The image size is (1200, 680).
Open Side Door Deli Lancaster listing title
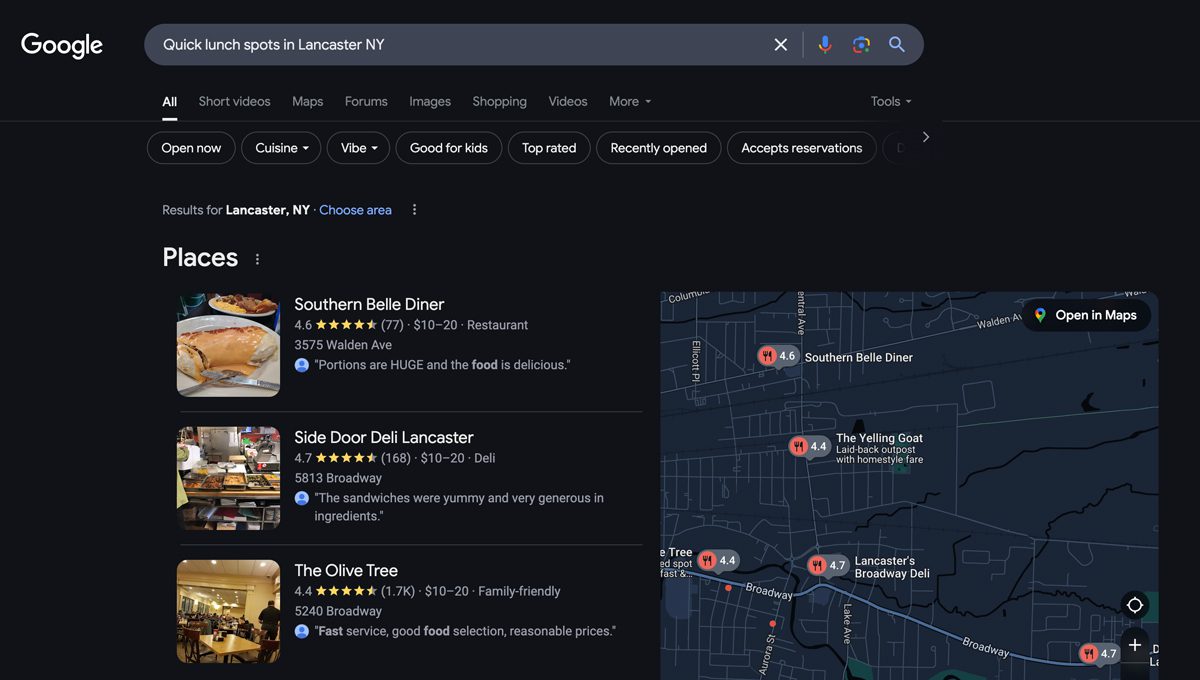[384, 437]
